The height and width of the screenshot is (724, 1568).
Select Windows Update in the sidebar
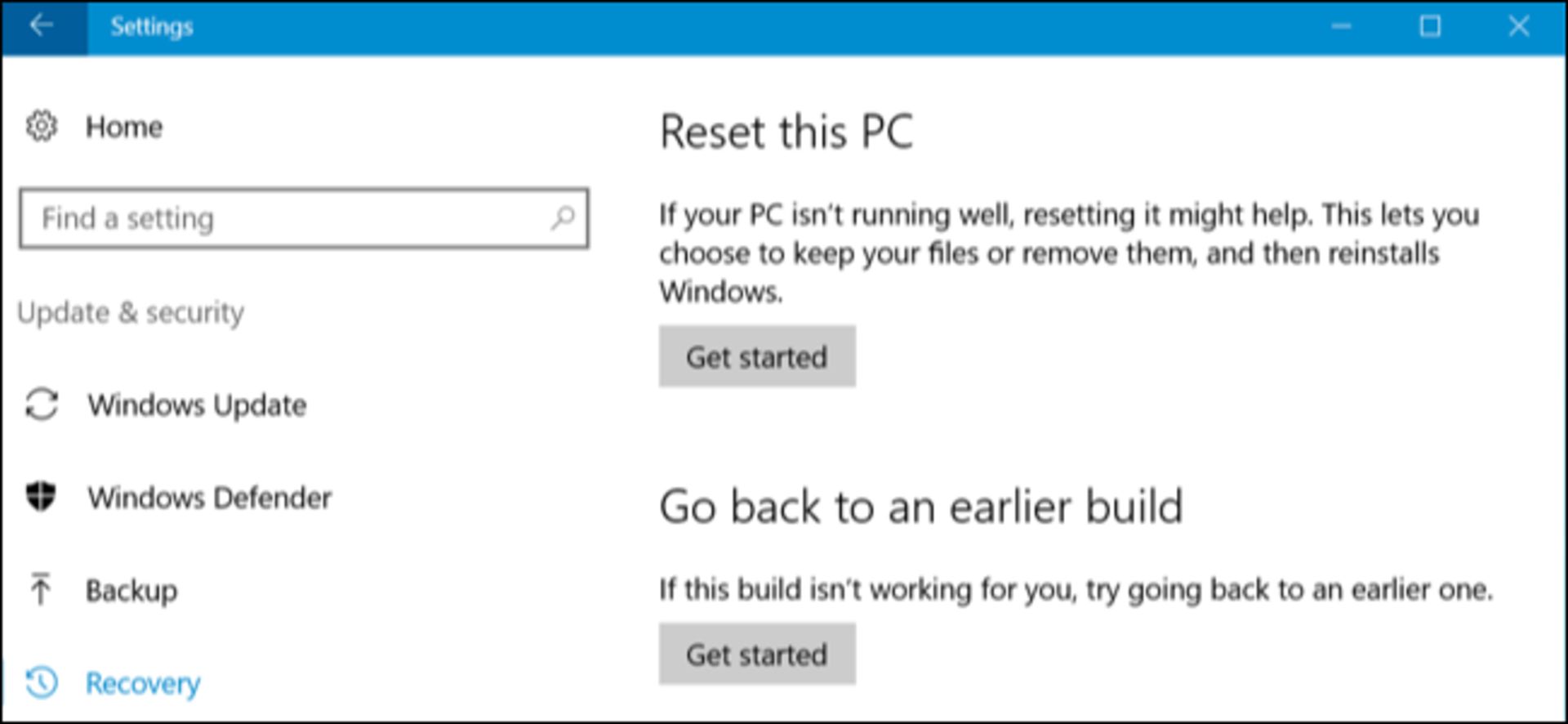point(198,404)
